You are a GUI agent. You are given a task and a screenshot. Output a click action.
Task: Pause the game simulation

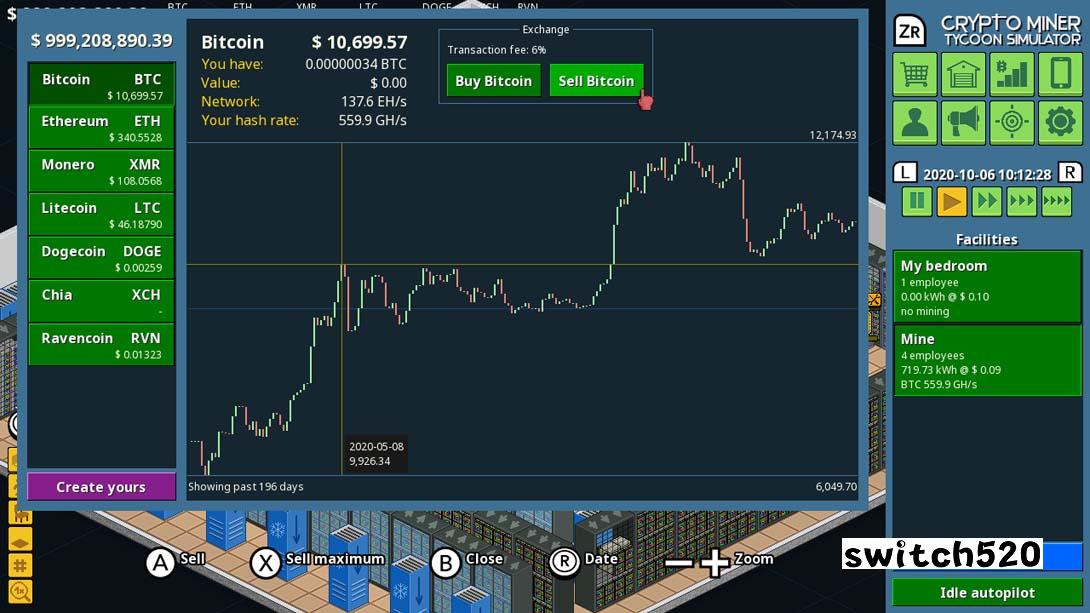tap(916, 202)
